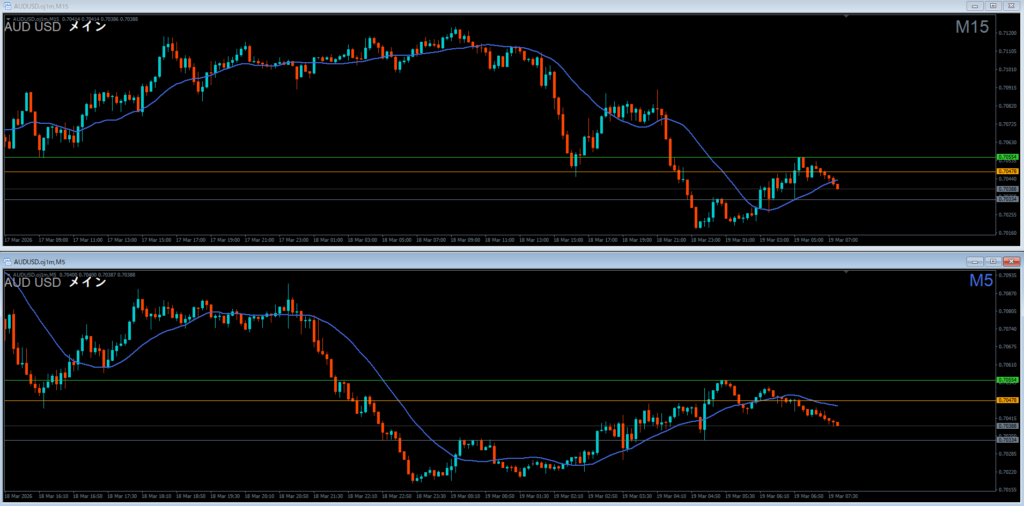Click 0.70675 on the M5 price scale
Image resolution: width=1024 pixels, height=506 pixels.
point(1007,346)
